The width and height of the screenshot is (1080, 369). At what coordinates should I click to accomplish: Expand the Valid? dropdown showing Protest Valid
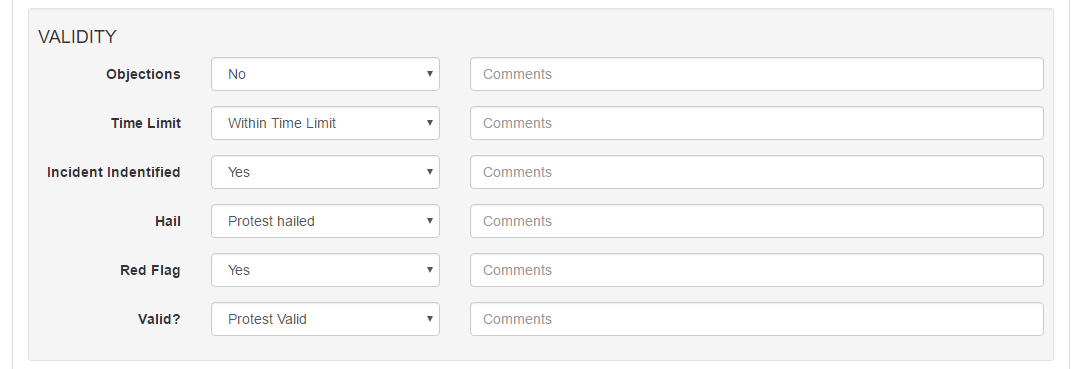coord(325,319)
